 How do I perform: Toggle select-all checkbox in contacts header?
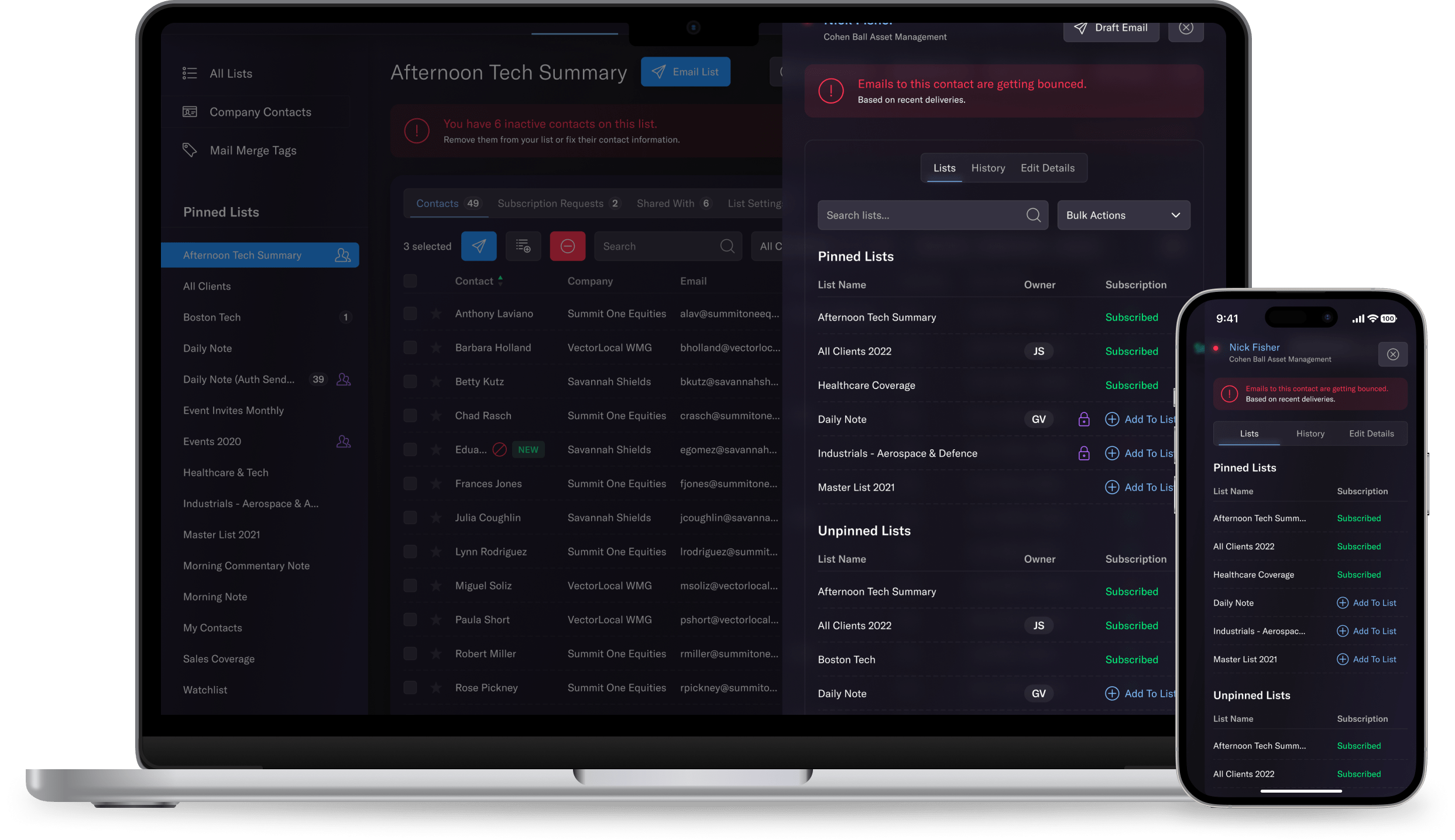[x=410, y=281]
